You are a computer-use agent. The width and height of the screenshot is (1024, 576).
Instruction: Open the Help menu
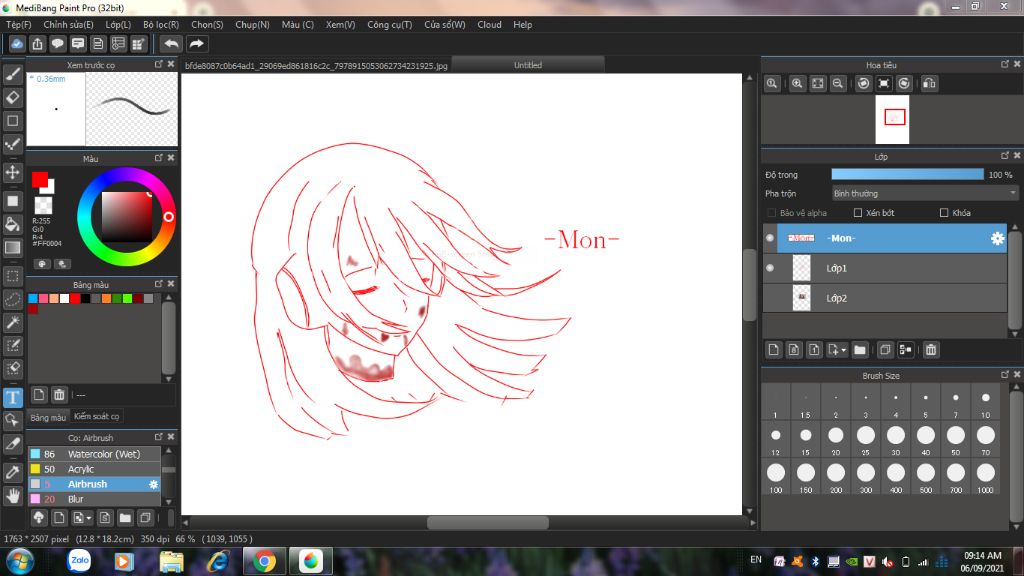(522, 24)
